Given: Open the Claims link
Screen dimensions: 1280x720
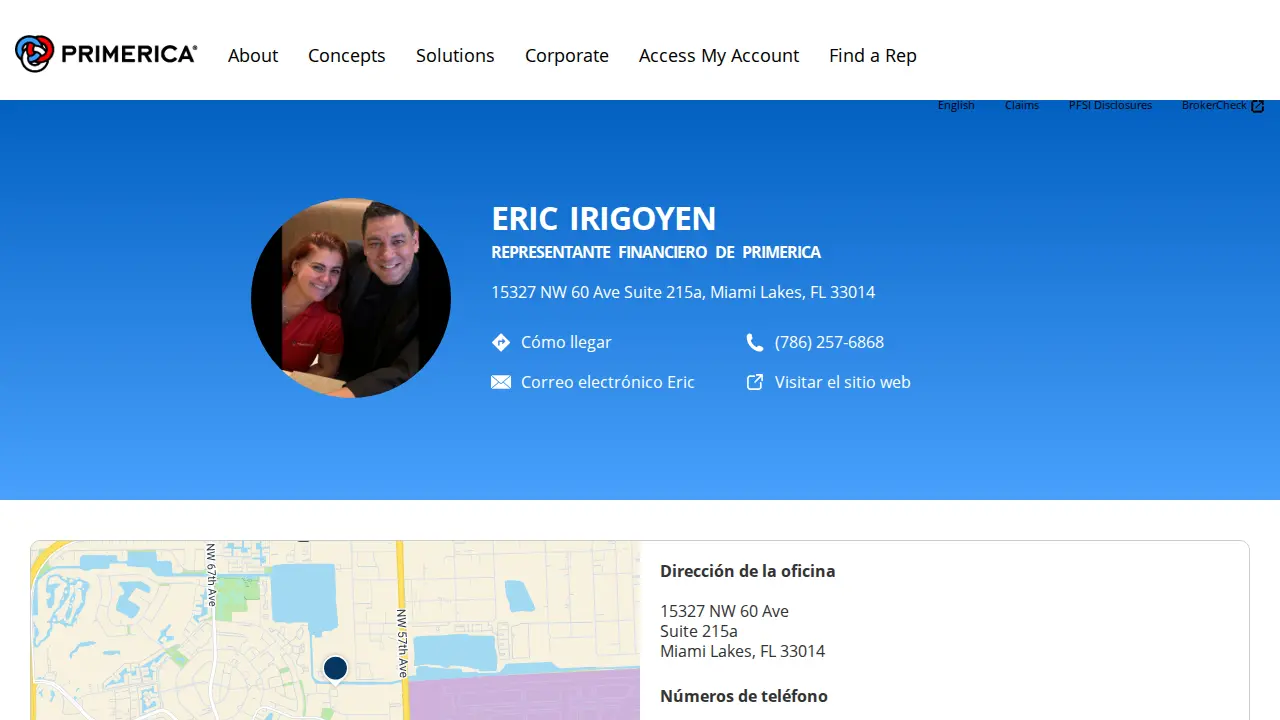Looking at the screenshot, I should (1022, 105).
